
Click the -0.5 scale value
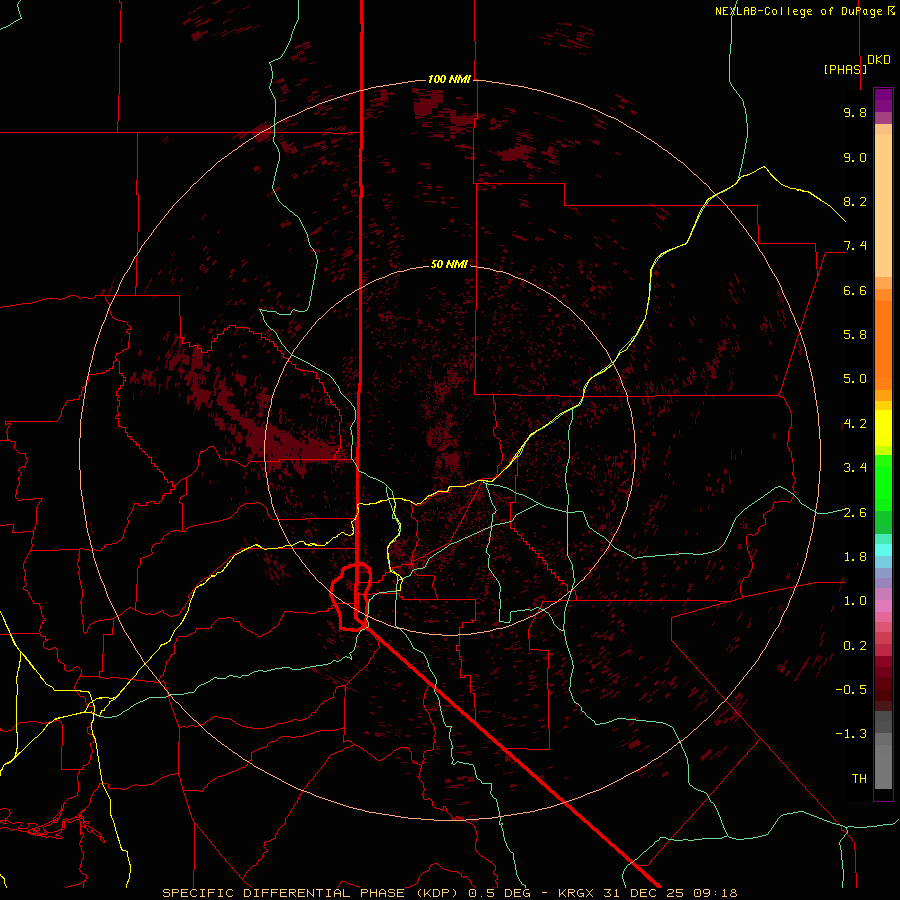click(x=851, y=690)
